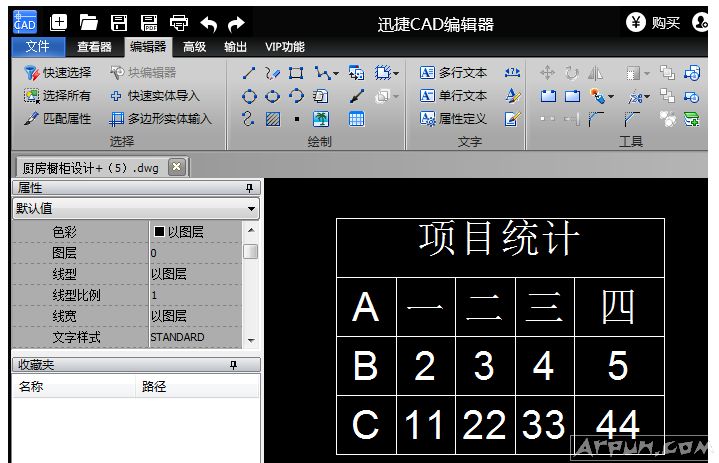Open the polyline tool dropdown arrow
The height and width of the screenshot is (463, 719).
point(336,73)
